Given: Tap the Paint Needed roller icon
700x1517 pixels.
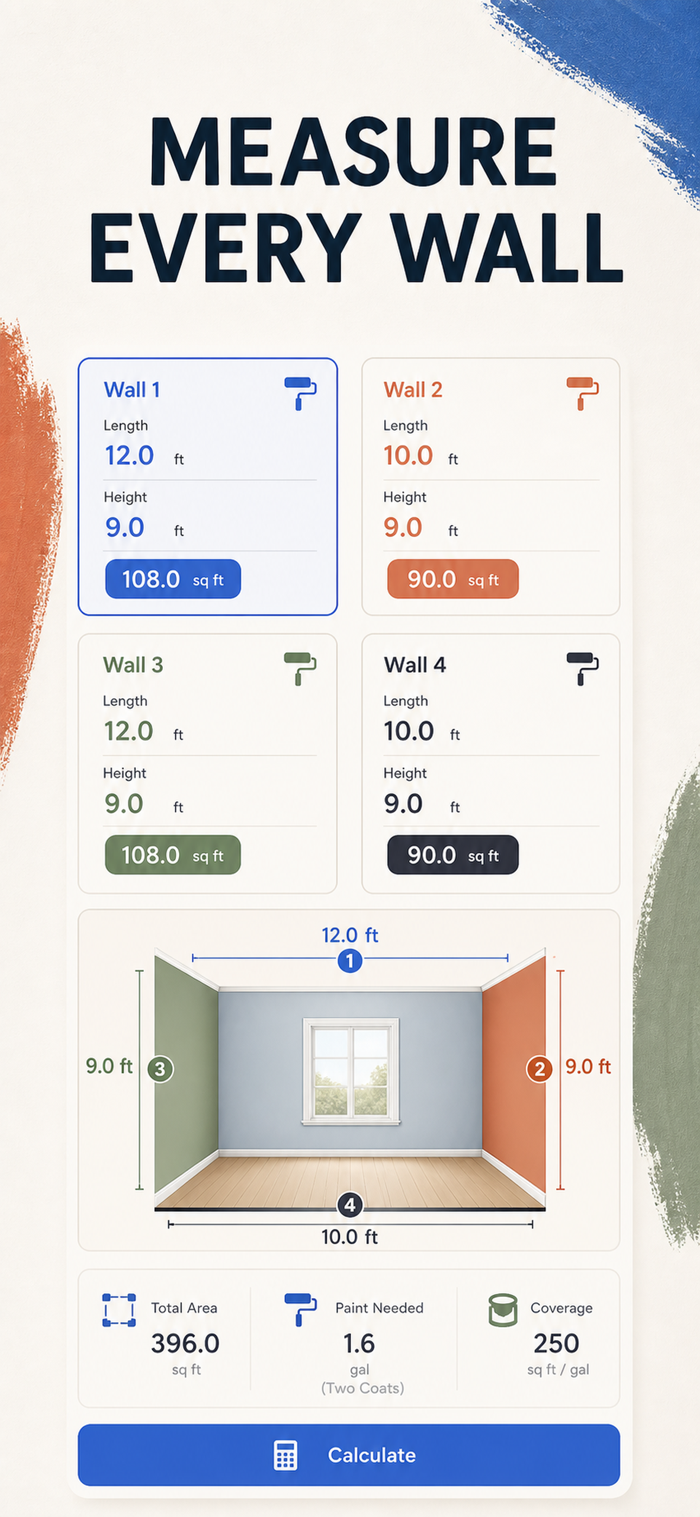Looking at the screenshot, I should coord(301,1310).
